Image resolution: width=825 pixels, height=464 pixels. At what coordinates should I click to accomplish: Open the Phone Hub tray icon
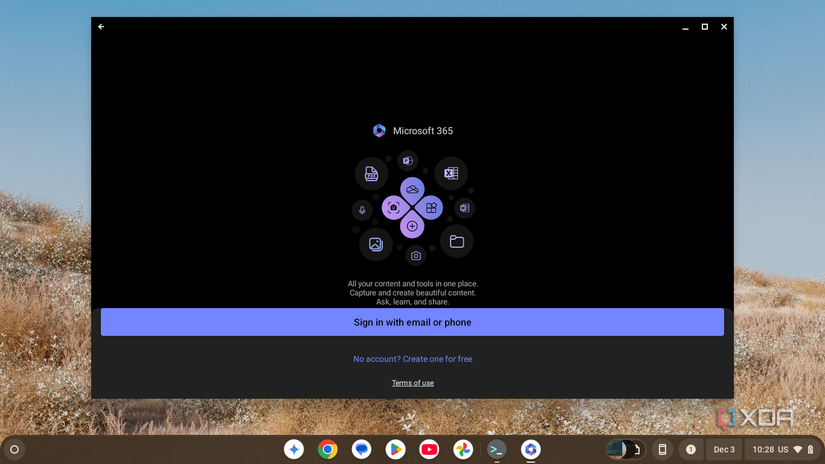click(x=662, y=449)
